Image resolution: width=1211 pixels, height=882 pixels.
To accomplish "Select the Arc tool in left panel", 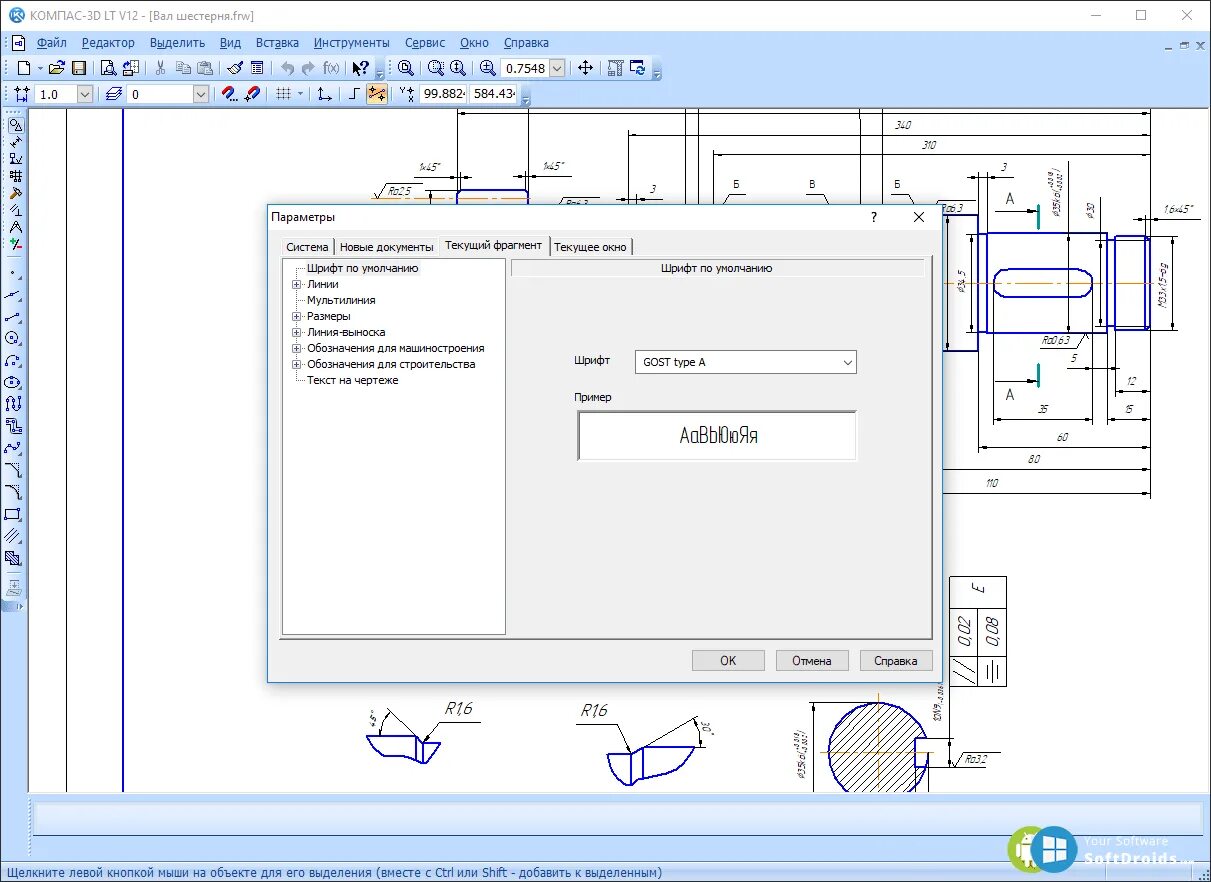I will coord(14,360).
